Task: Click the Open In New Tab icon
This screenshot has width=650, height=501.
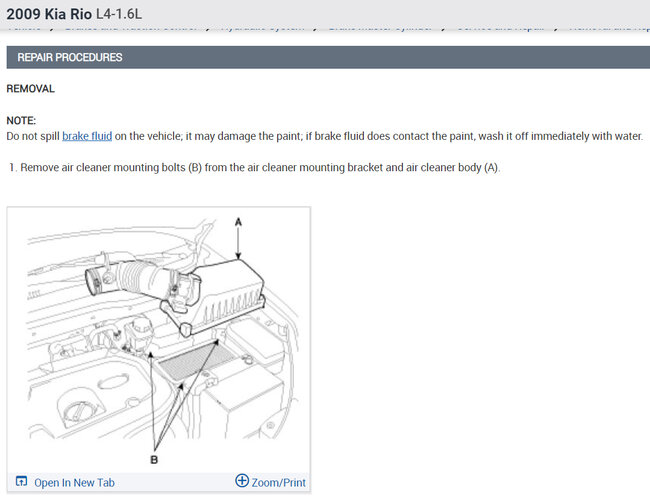Action: pos(21,482)
